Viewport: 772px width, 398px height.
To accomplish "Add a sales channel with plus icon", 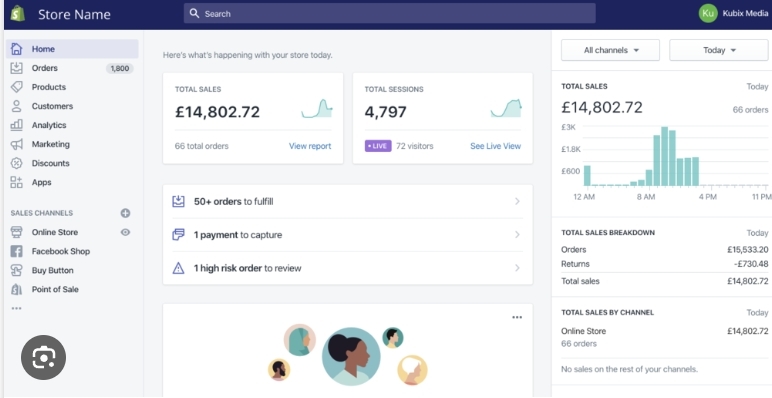I will 126,213.
